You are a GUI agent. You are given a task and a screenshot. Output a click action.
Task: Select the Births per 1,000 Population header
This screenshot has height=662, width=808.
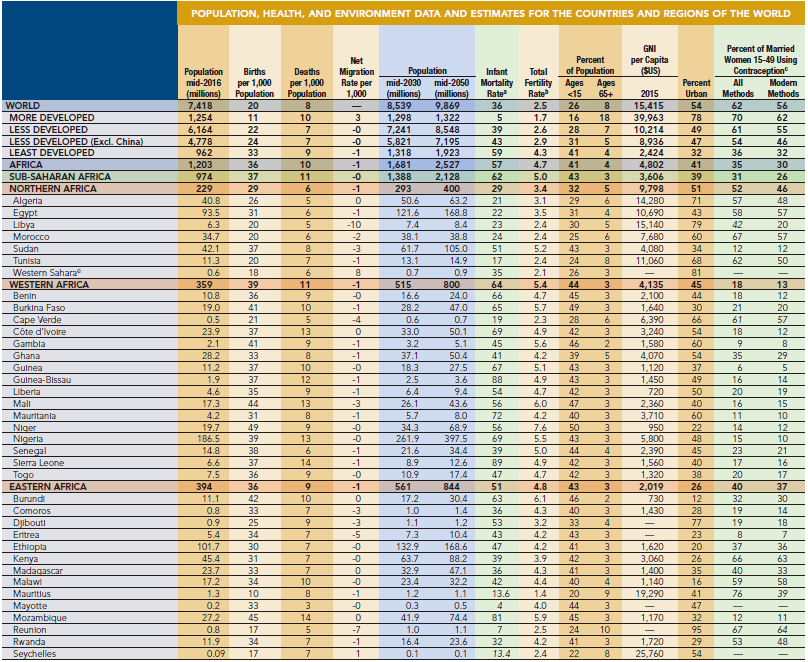click(254, 82)
